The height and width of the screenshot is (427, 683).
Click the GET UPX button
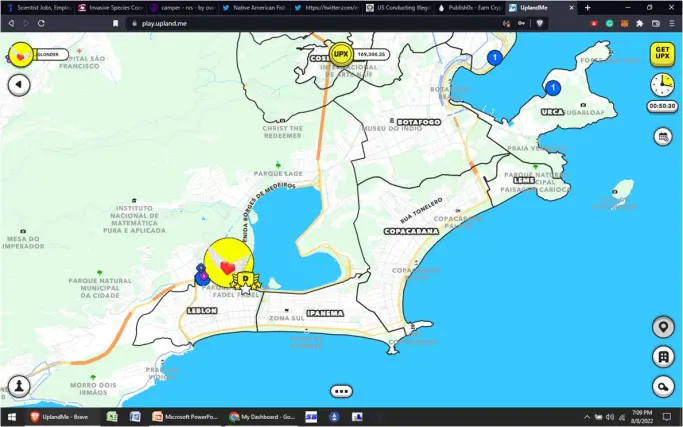coord(662,54)
